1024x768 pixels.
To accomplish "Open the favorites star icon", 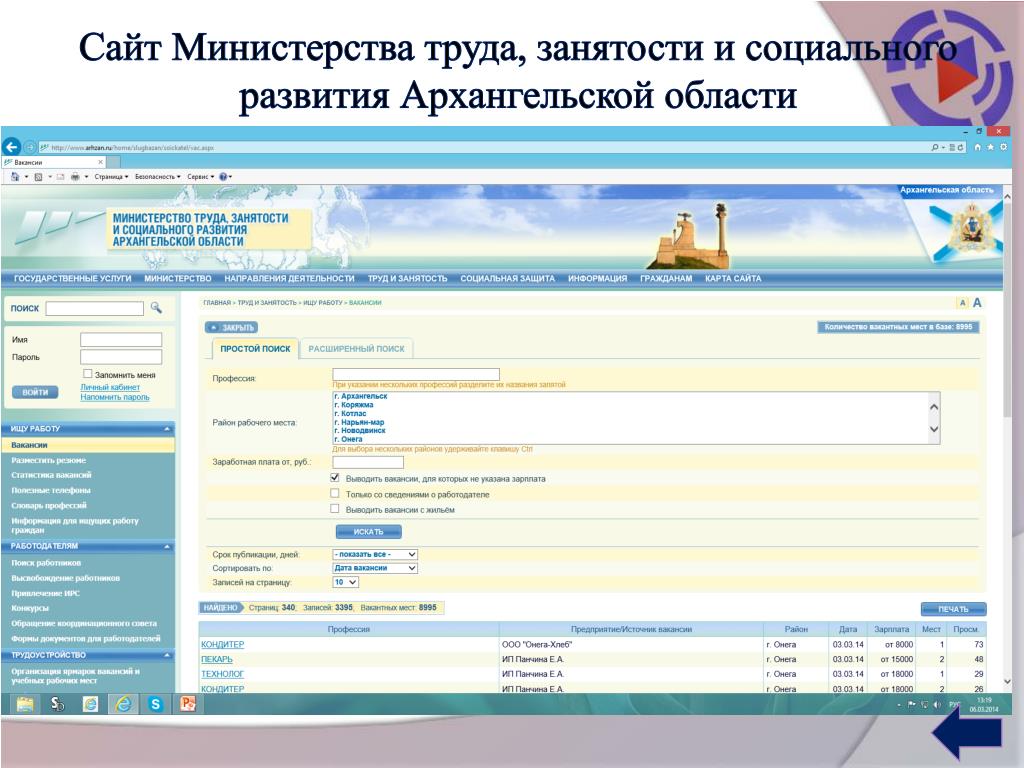I will tap(990, 148).
